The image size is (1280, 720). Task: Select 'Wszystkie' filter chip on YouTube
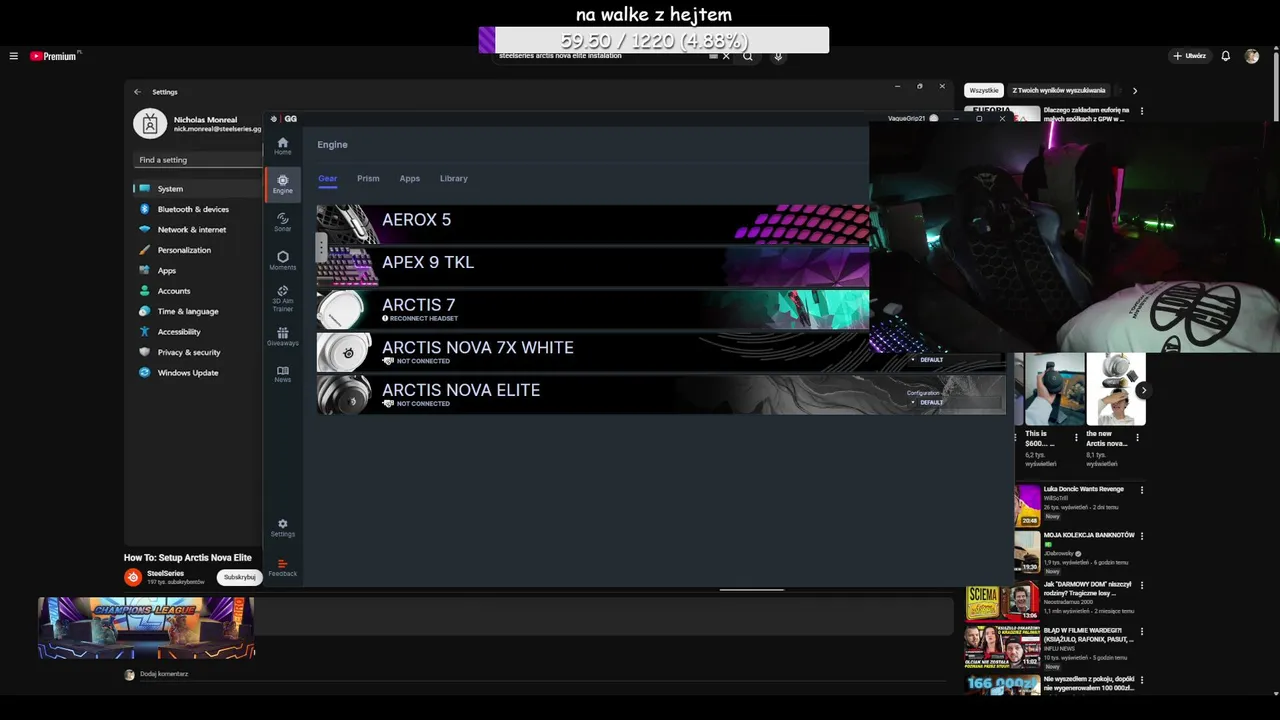coord(984,90)
